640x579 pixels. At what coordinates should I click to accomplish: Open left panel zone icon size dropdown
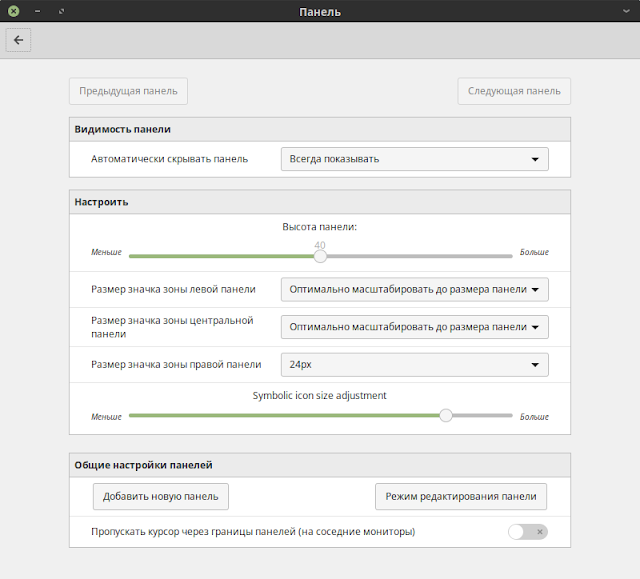tap(415, 290)
